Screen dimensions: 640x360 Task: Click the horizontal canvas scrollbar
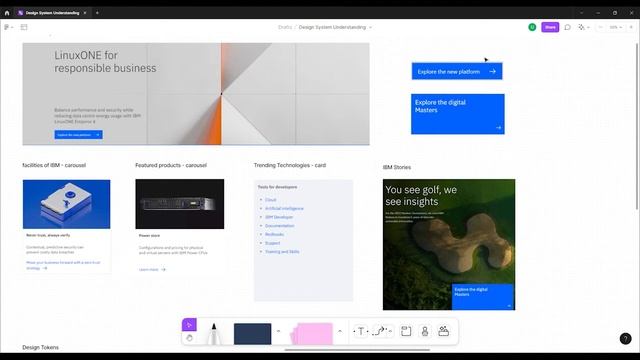point(357,350)
